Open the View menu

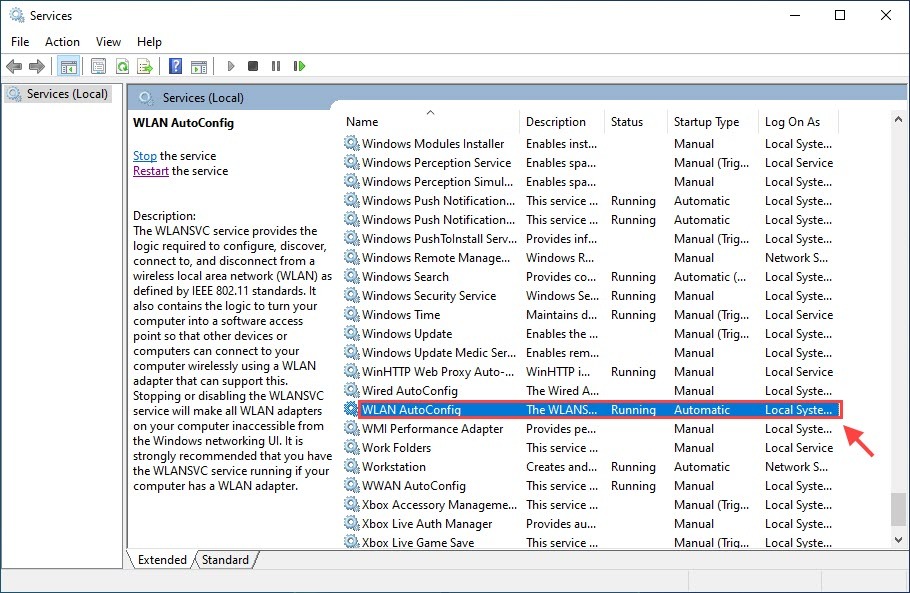[109, 42]
